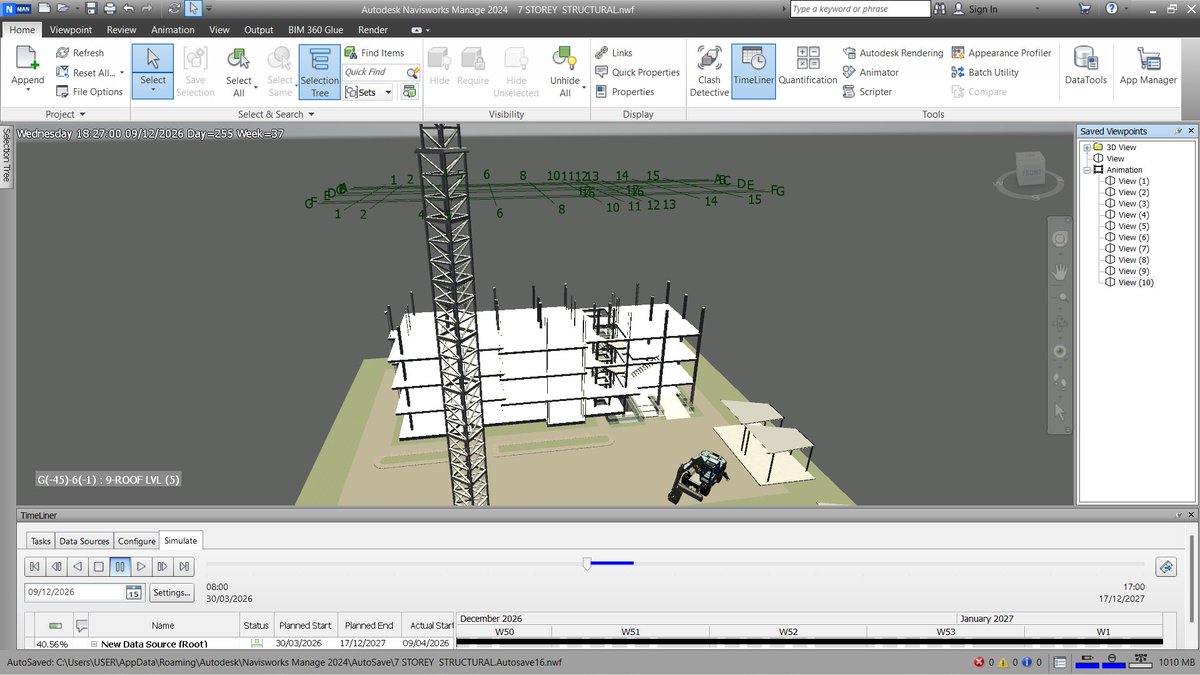The width and height of the screenshot is (1200, 675).
Task: Switch to TimeLiner Tasks tab
Action: 40,540
